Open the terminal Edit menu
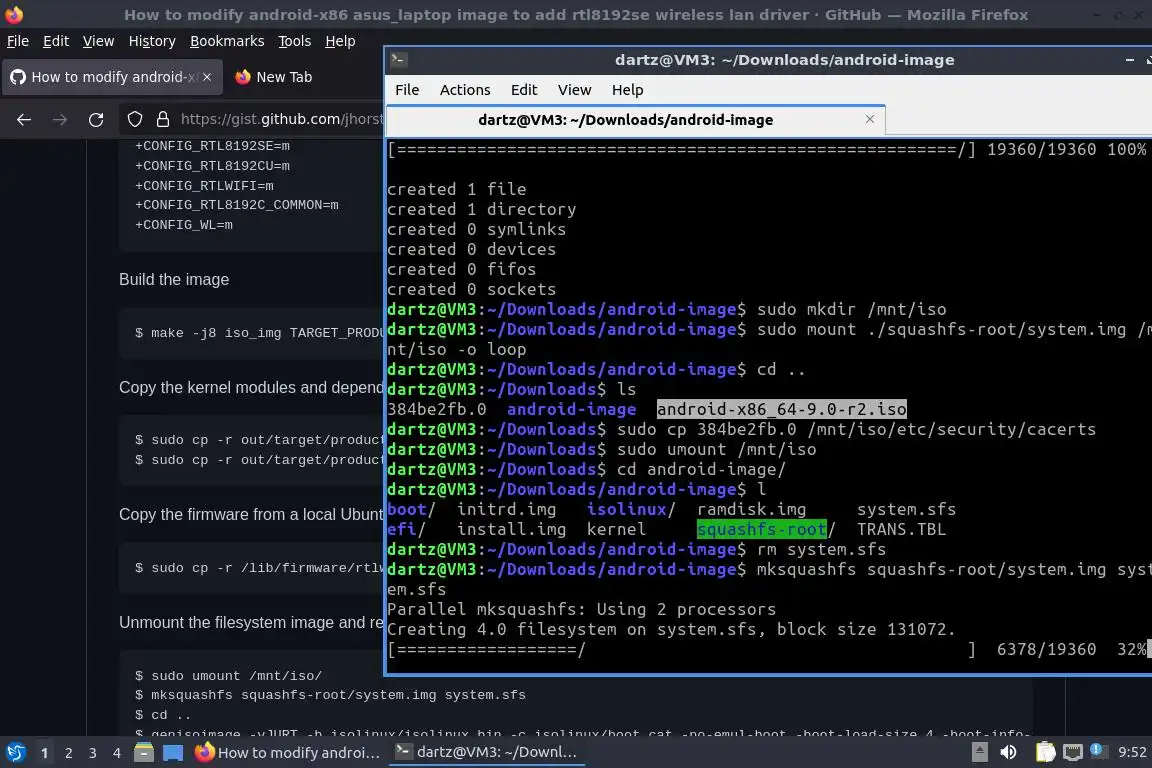The image size is (1152, 768). (x=524, y=90)
